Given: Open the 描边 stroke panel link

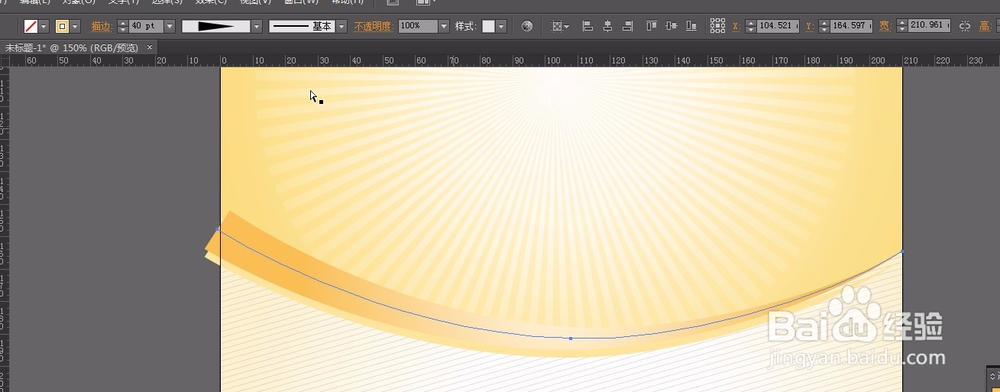Looking at the screenshot, I should tap(101, 26).
